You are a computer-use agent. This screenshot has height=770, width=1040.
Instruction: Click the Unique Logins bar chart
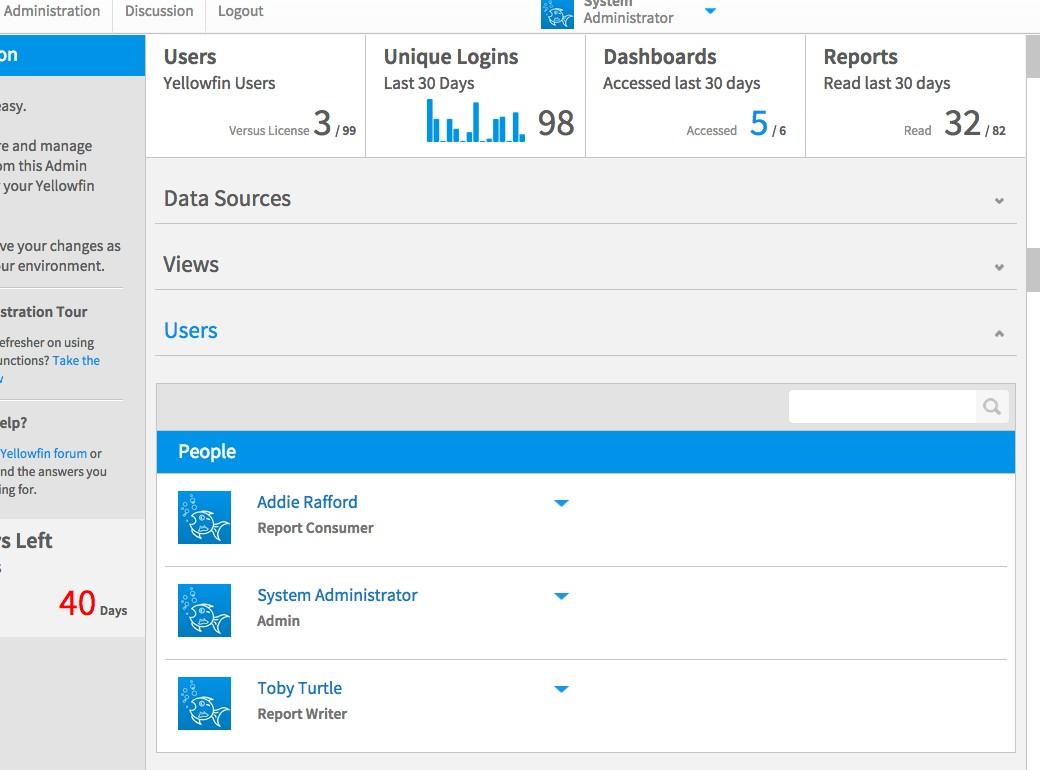(476, 121)
